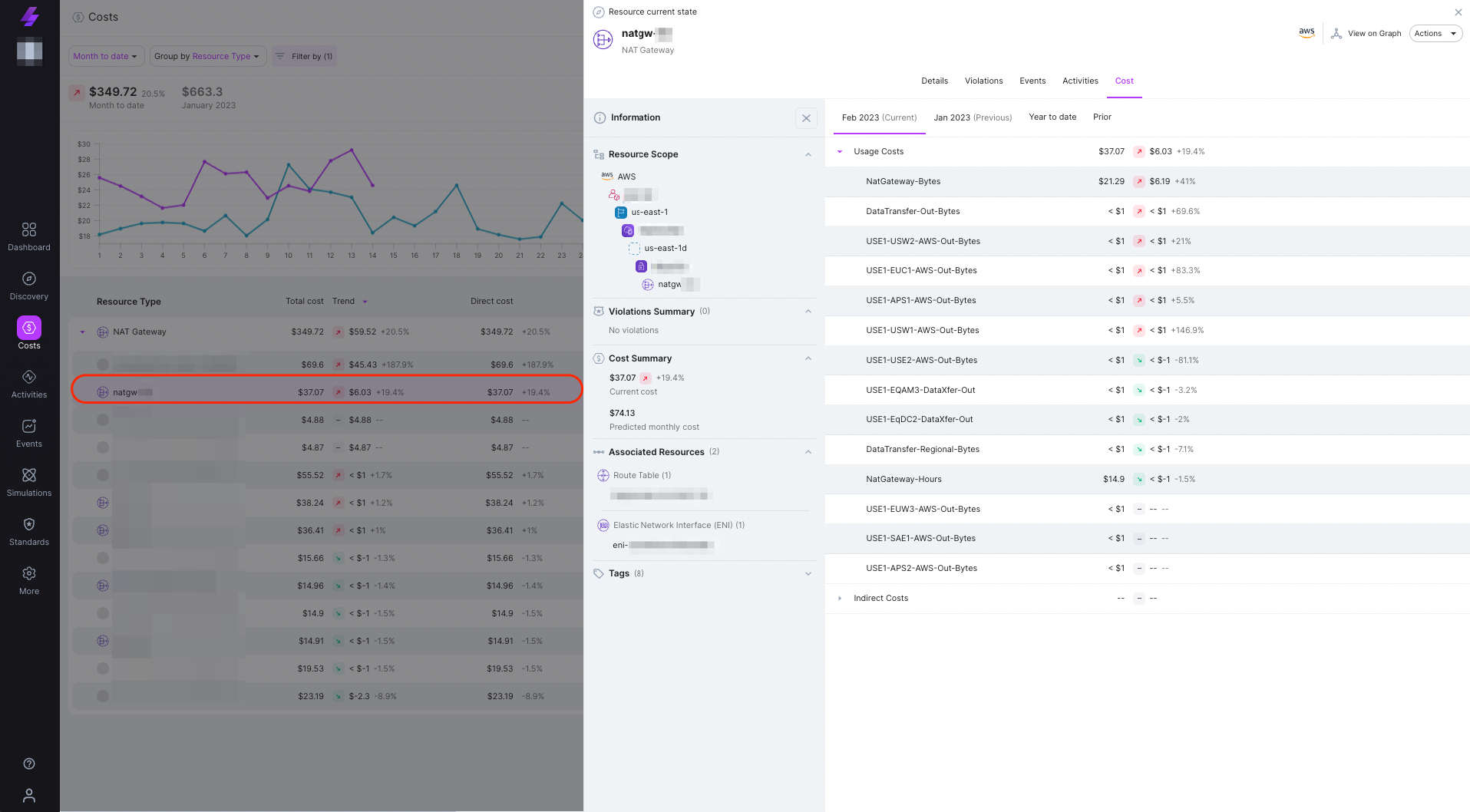Screen dimensions: 1470x812
Task: Open the Actions dropdown
Action: point(1435,33)
